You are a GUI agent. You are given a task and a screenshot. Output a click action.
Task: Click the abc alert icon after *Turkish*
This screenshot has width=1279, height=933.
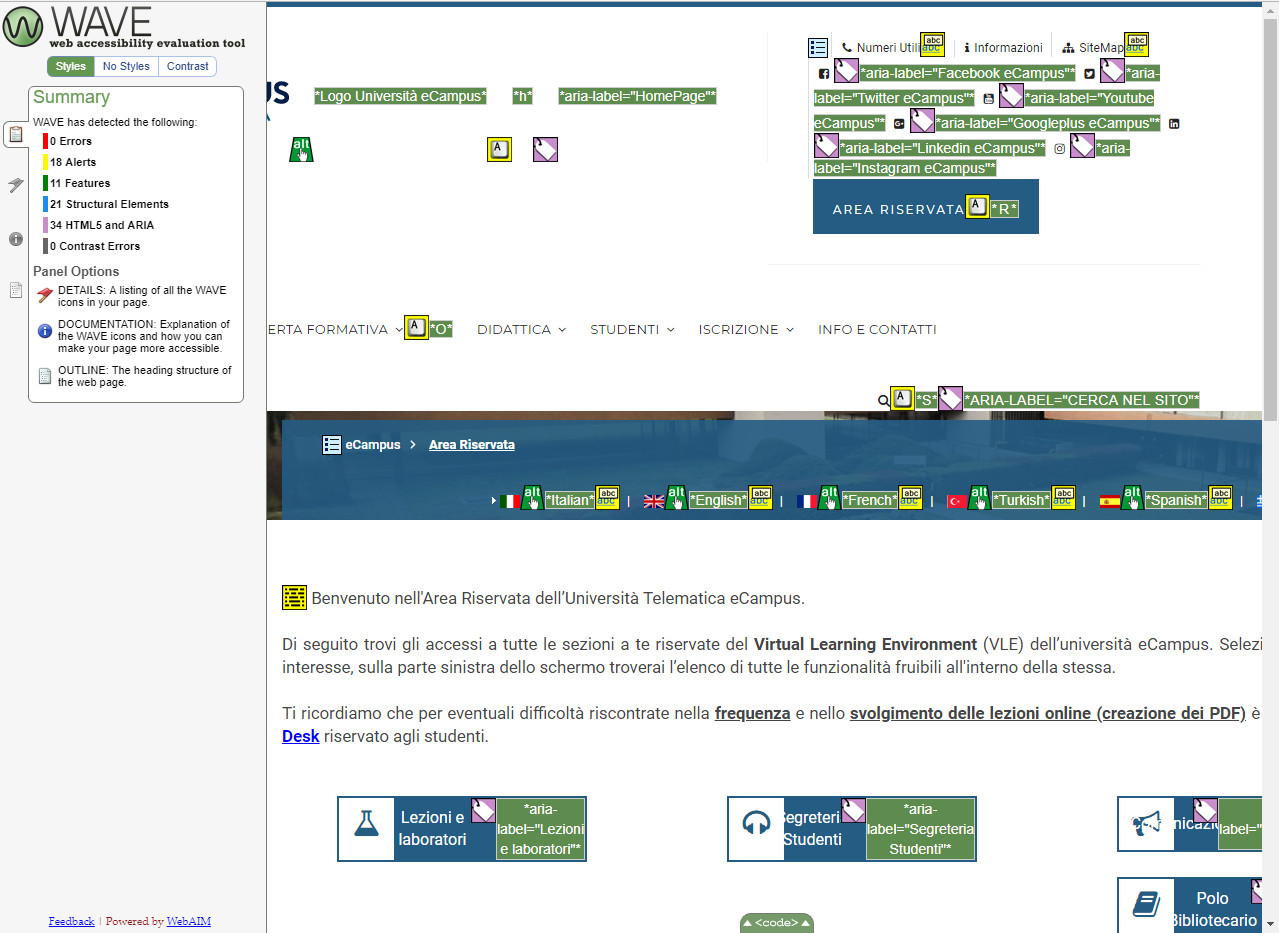pos(1063,498)
